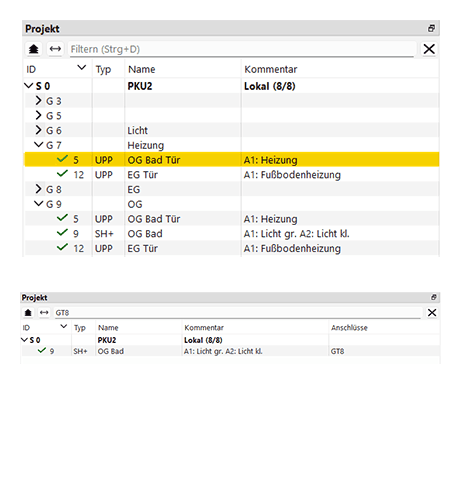Click horizontal arrows icon in lower Projekt panel
This screenshot has height=480, width=459.
click(44, 313)
